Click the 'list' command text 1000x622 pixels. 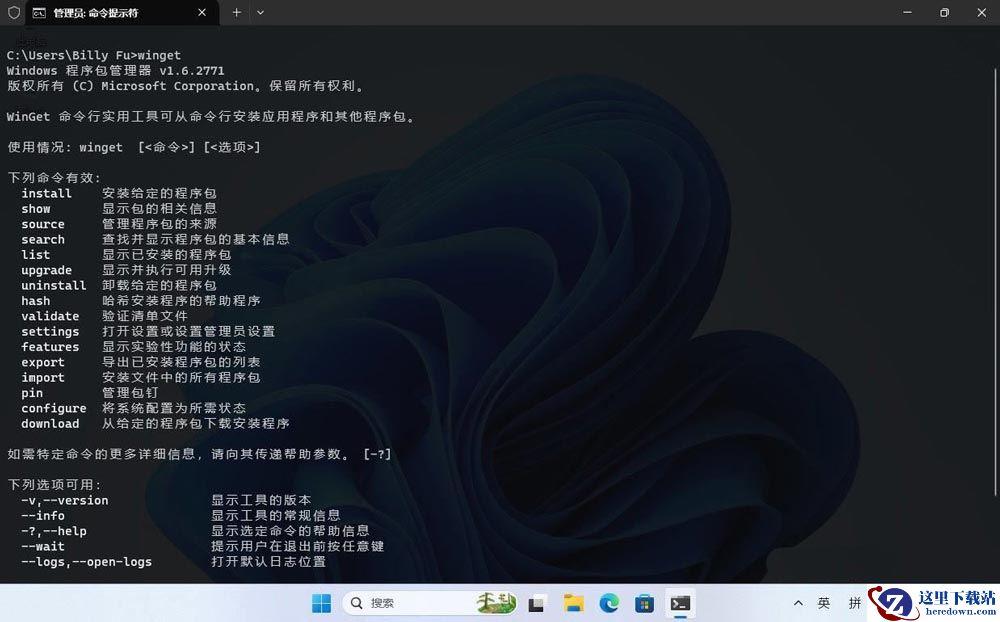[x=36, y=255]
